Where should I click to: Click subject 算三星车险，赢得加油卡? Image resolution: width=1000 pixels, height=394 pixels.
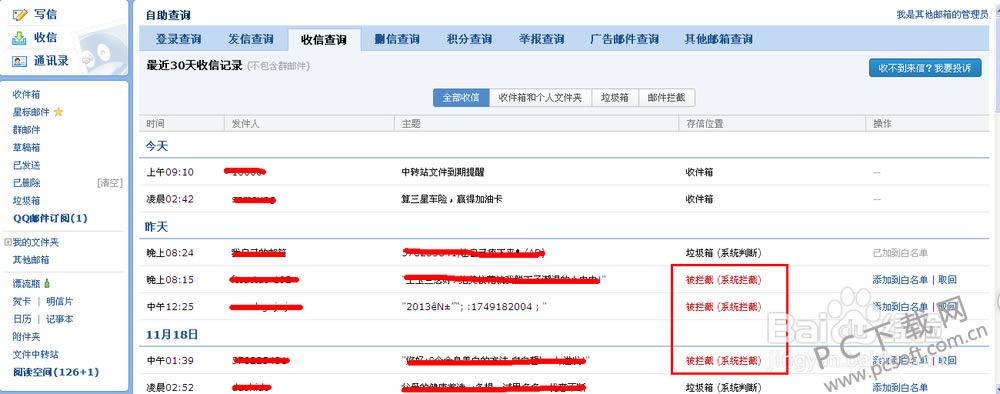point(452,199)
